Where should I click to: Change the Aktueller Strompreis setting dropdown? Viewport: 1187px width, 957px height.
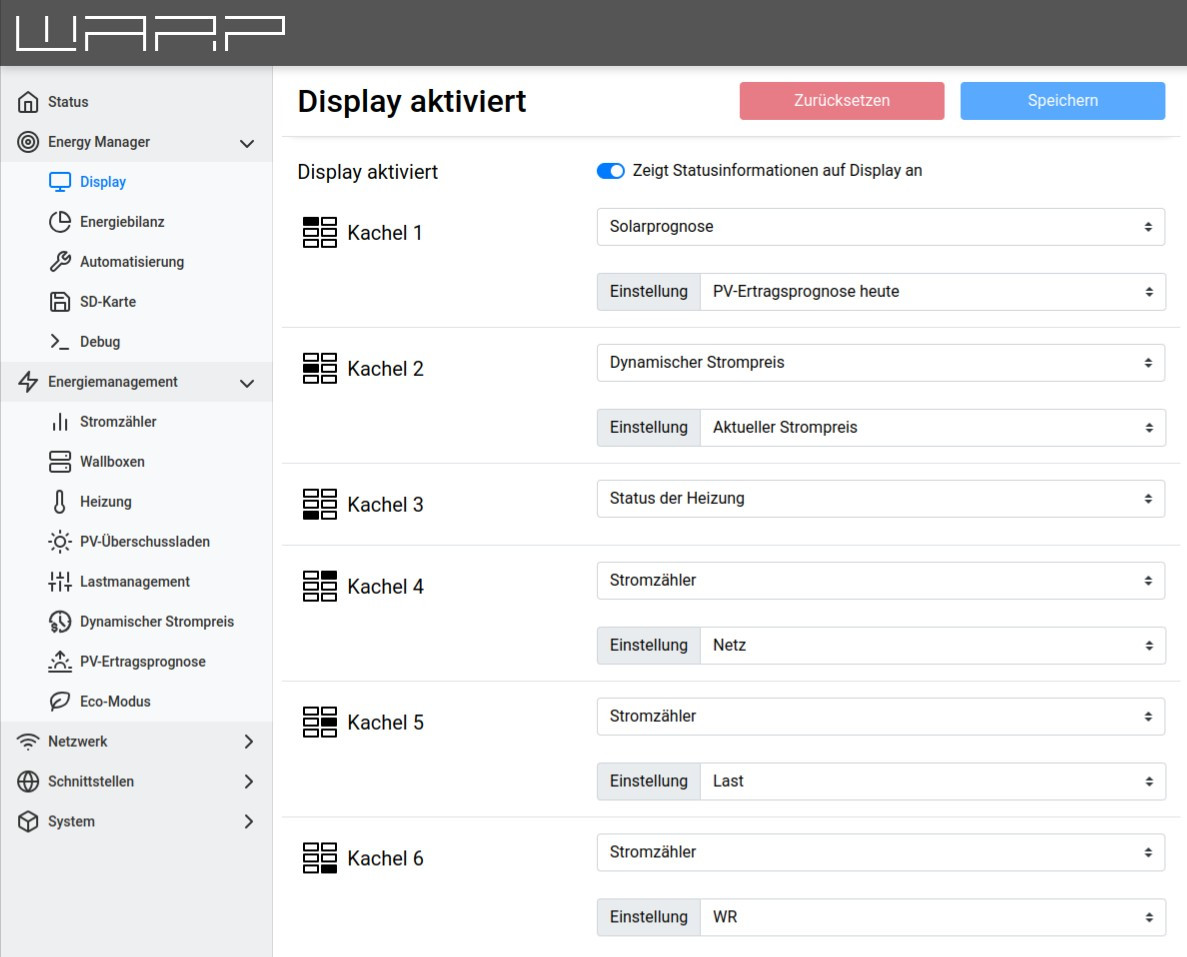pyautogui.click(x=932, y=428)
